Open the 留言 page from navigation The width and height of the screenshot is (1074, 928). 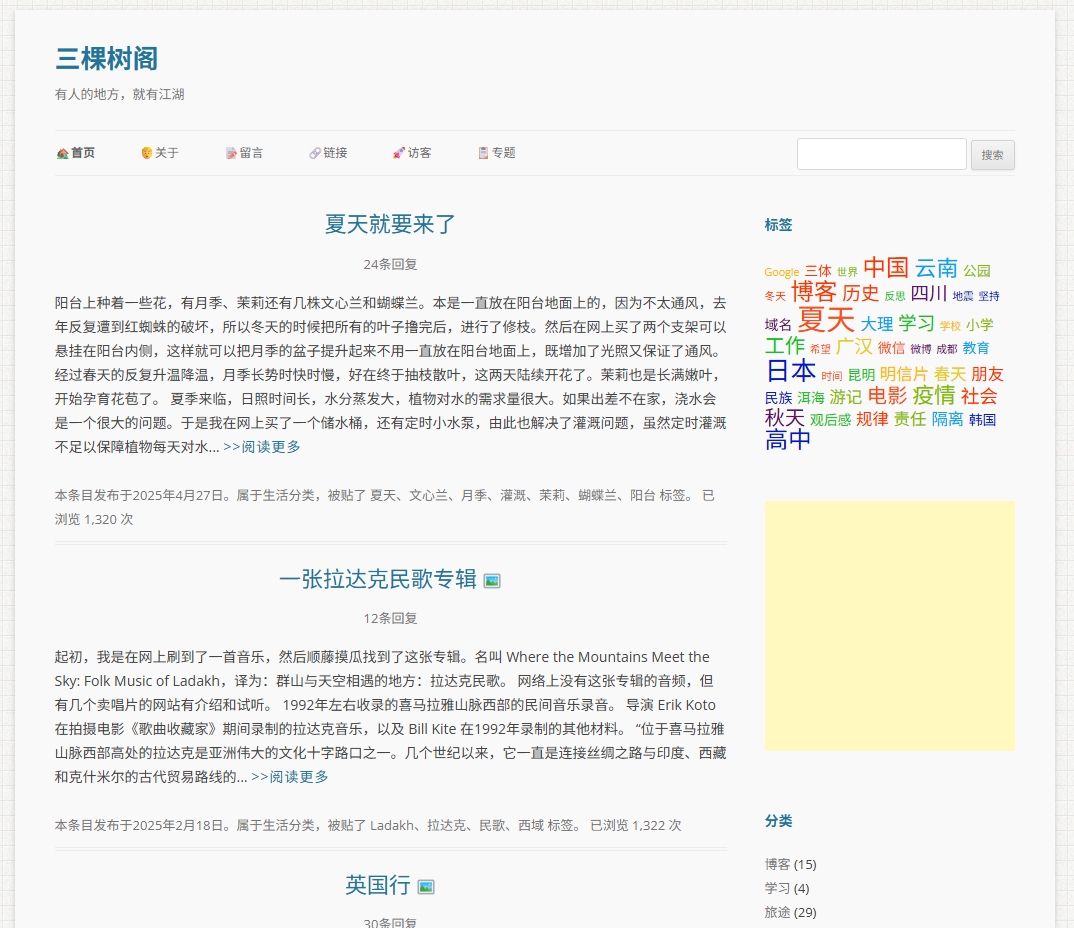click(x=251, y=153)
